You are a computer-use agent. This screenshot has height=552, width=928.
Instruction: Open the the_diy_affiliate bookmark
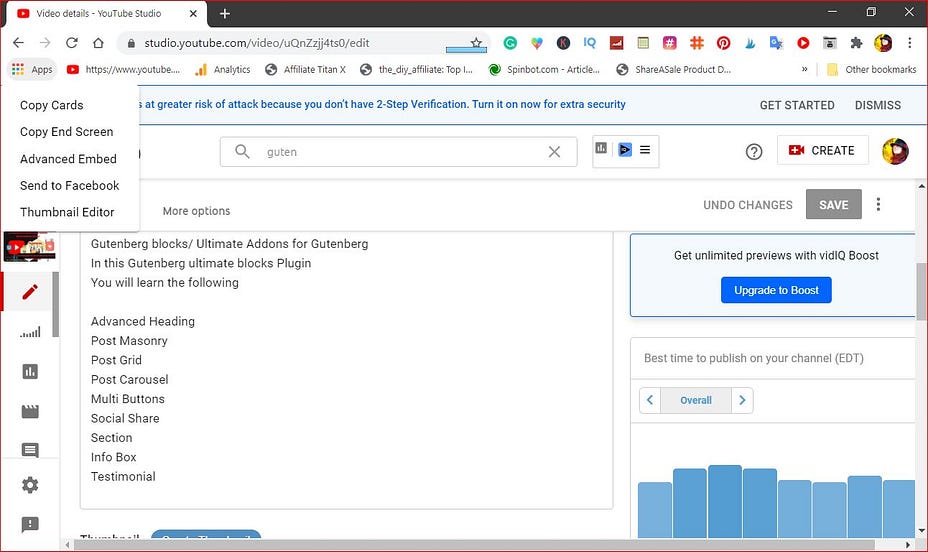(x=417, y=69)
